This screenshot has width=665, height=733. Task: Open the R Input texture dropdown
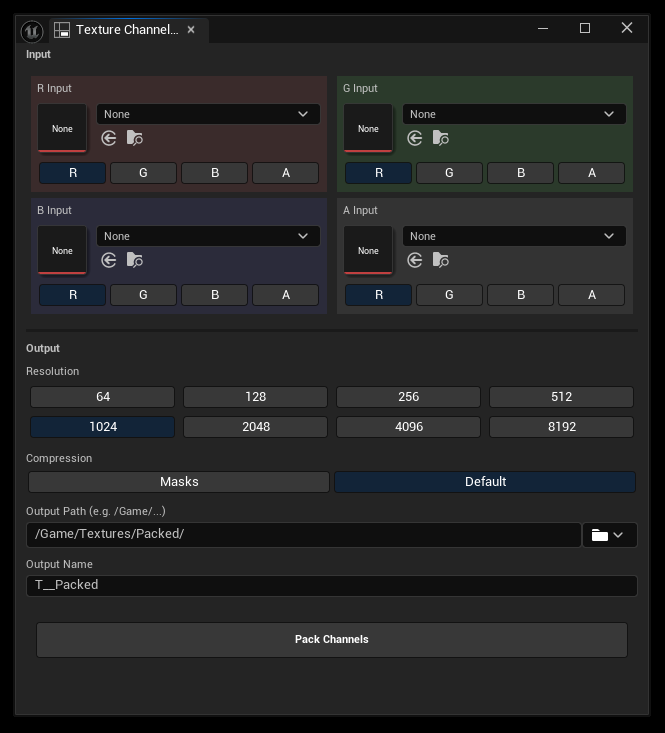point(208,114)
